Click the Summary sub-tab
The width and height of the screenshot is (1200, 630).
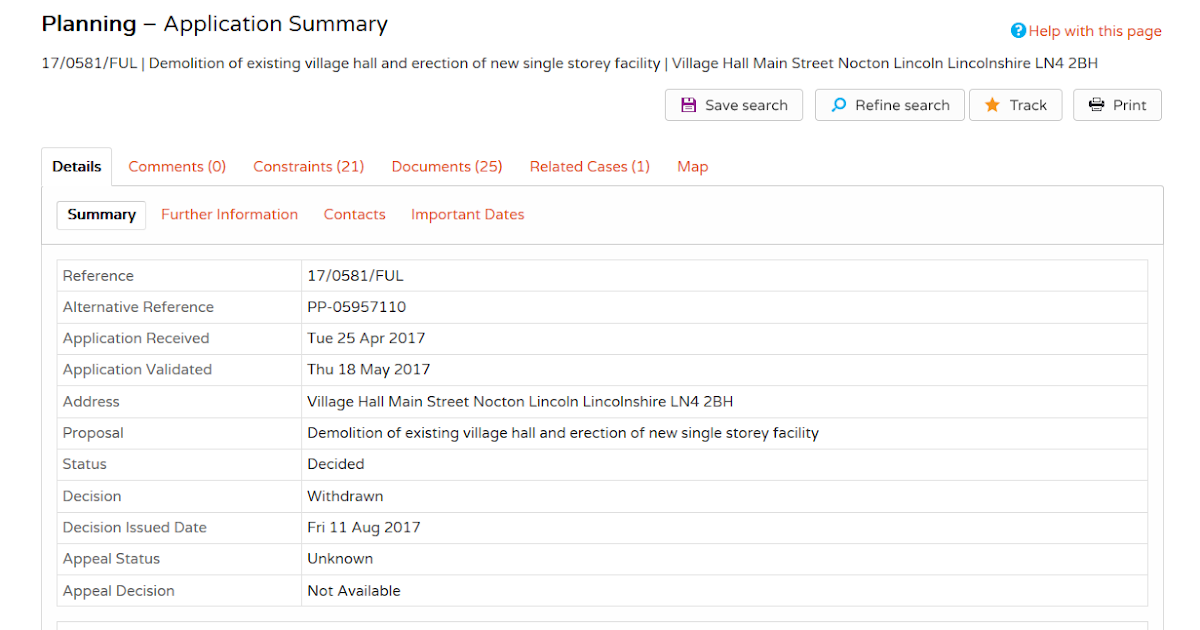pyautogui.click(x=100, y=214)
